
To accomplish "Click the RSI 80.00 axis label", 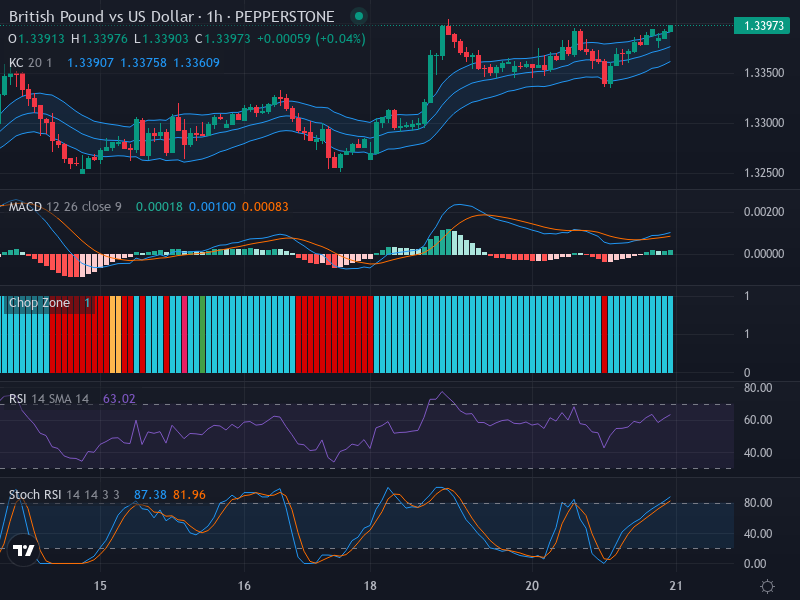I will [758, 388].
